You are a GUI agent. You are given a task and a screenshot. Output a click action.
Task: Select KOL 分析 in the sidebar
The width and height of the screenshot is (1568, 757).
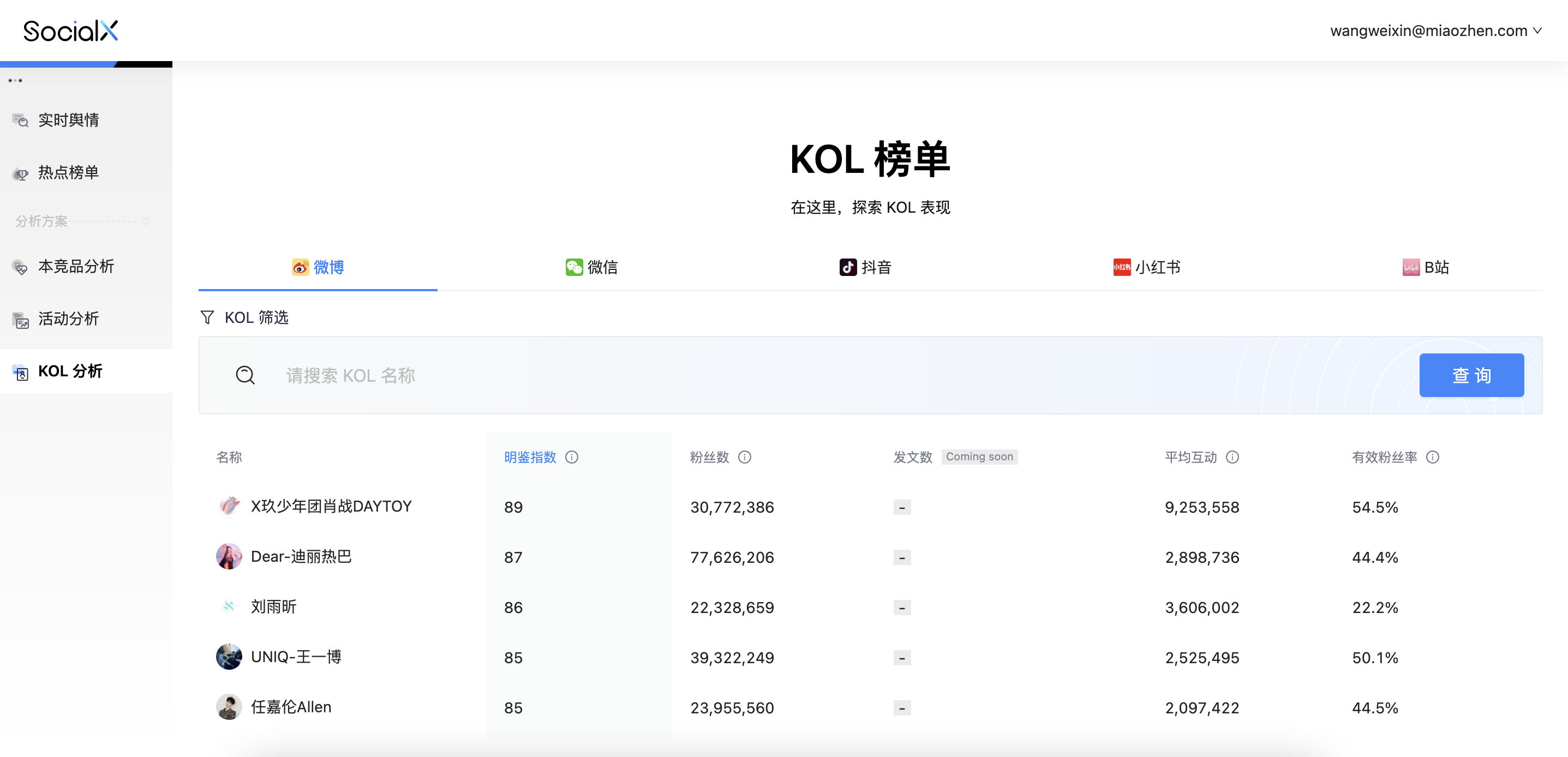pos(86,371)
